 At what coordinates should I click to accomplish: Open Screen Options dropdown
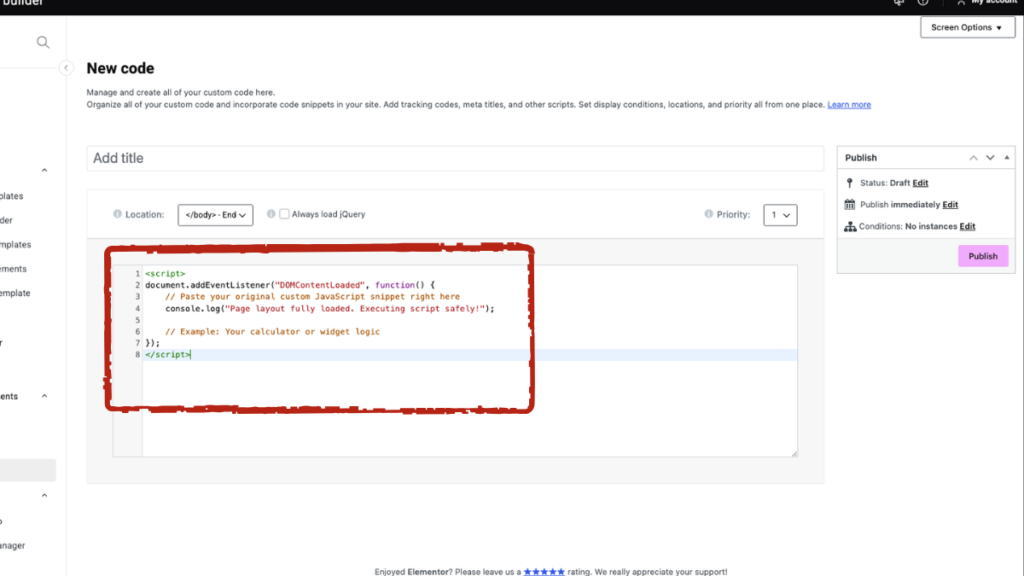pos(967,27)
